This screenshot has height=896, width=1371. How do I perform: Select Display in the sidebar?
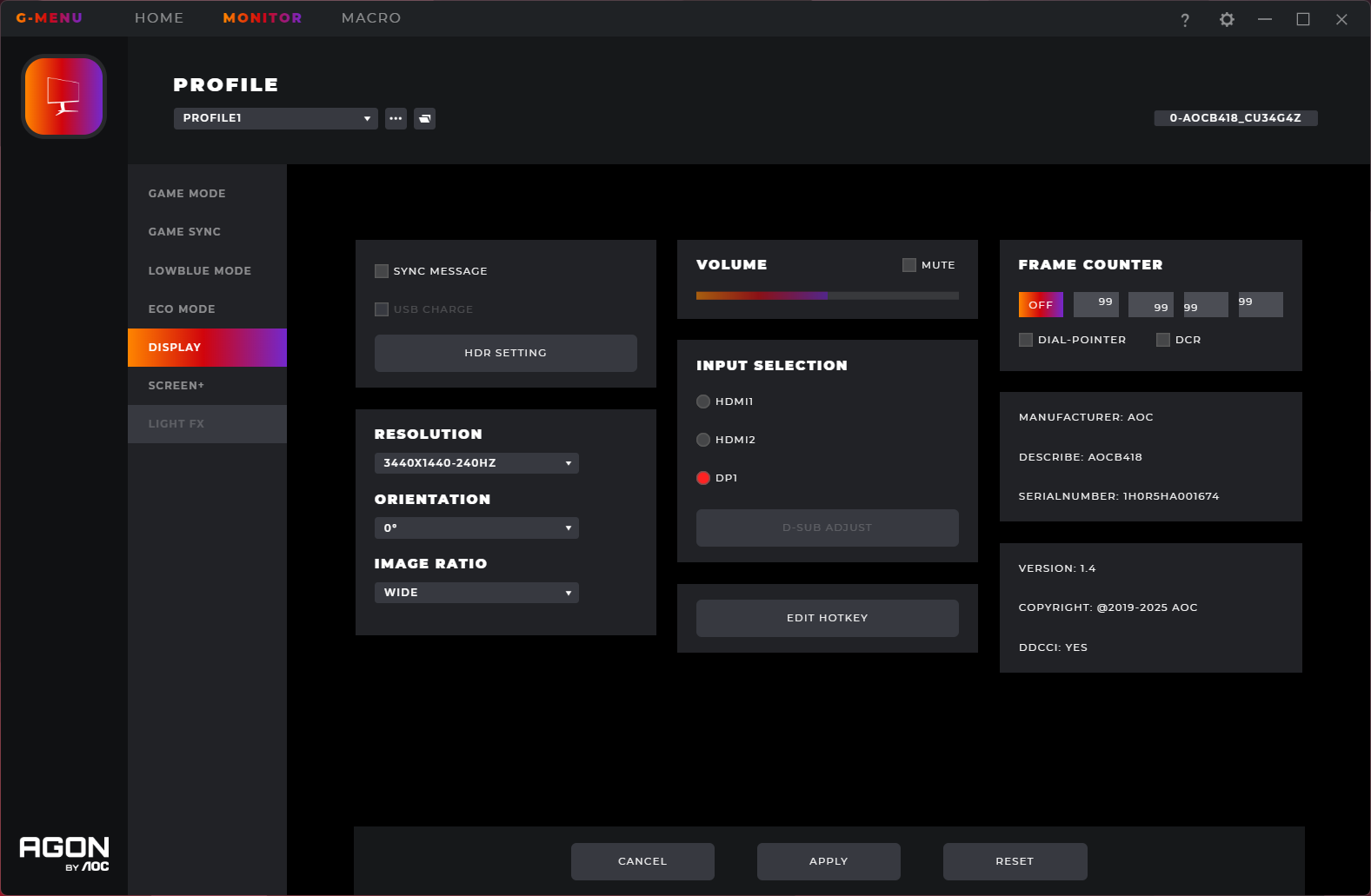pos(207,348)
